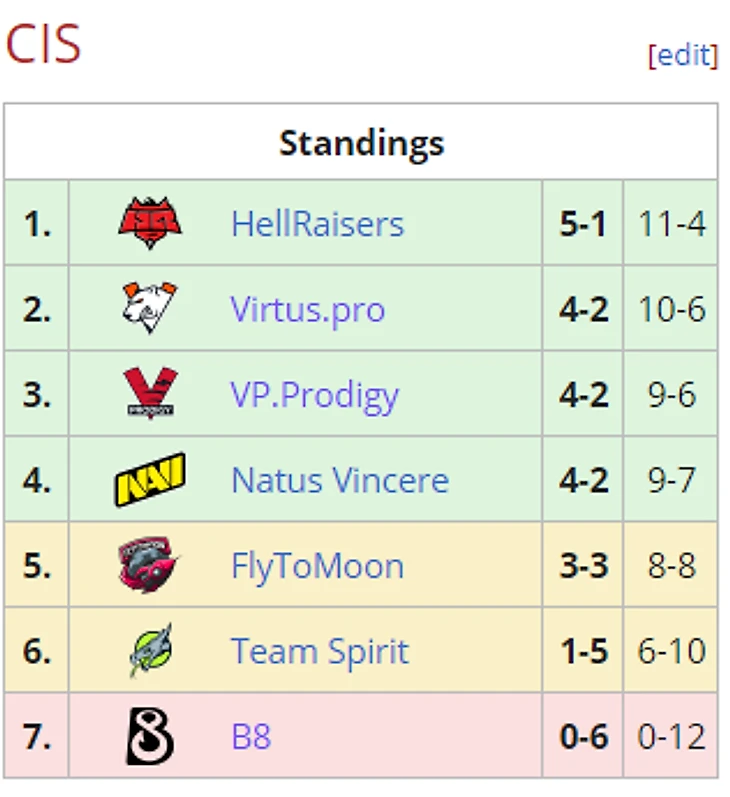Open the FlyToMoon team page
Image resolution: width=730 pixels, height=797 pixels.
point(318,566)
